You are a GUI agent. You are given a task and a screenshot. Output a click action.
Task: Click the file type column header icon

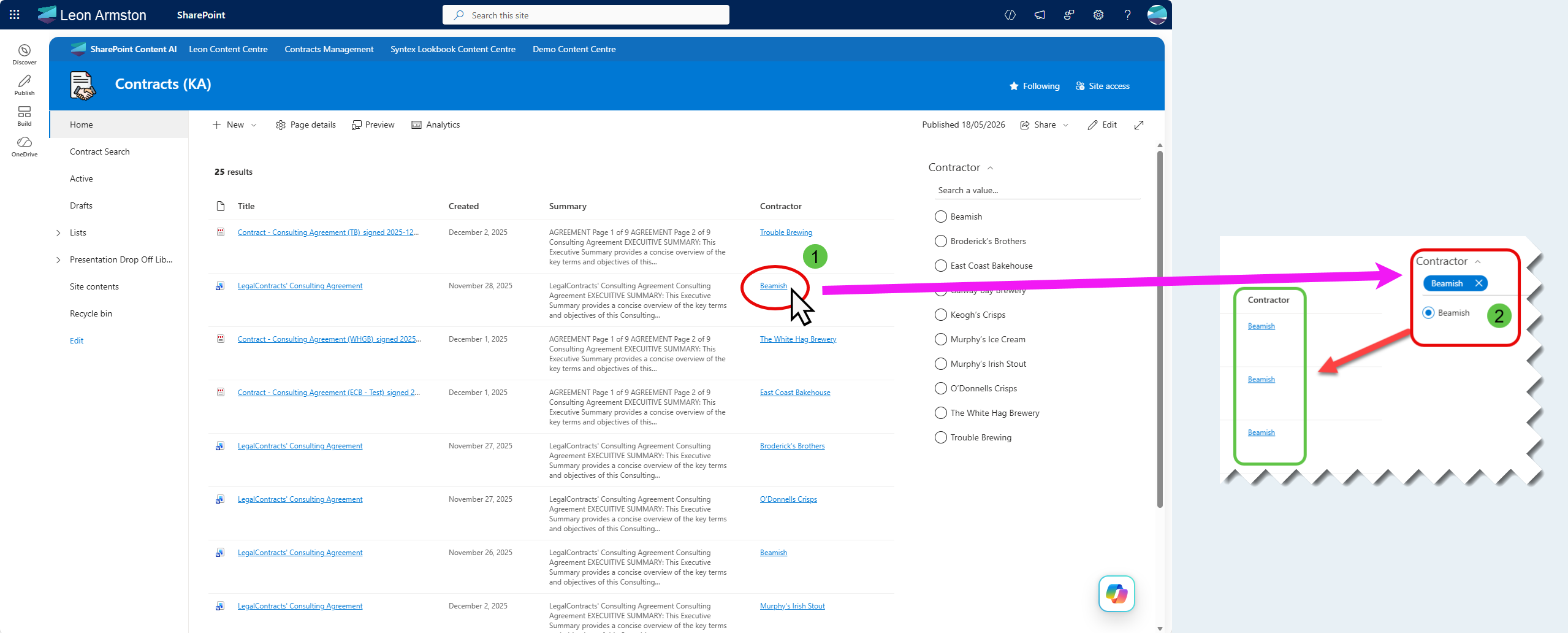pos(221,206)
